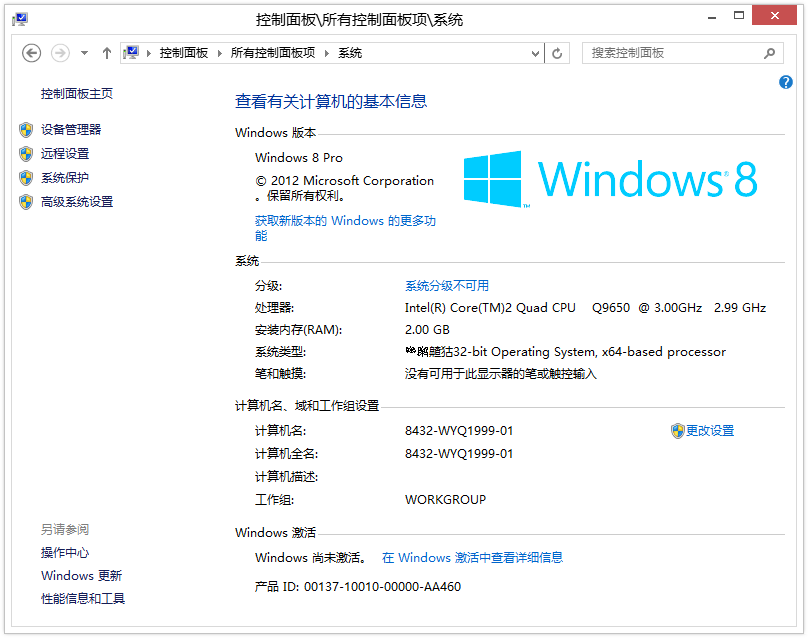Close the 系统 window
808x638 pixels.
[775, 15]
